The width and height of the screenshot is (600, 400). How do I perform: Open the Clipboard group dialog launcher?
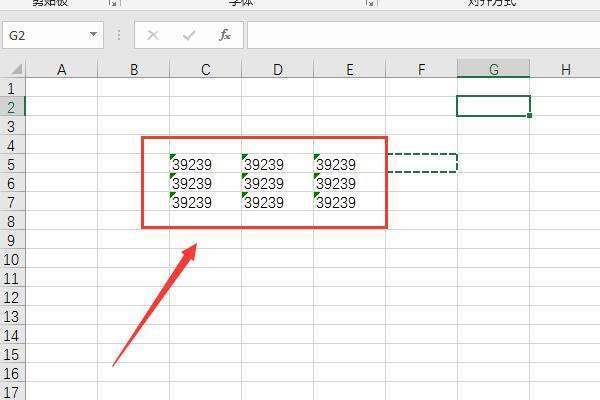(x=112, y=4)
